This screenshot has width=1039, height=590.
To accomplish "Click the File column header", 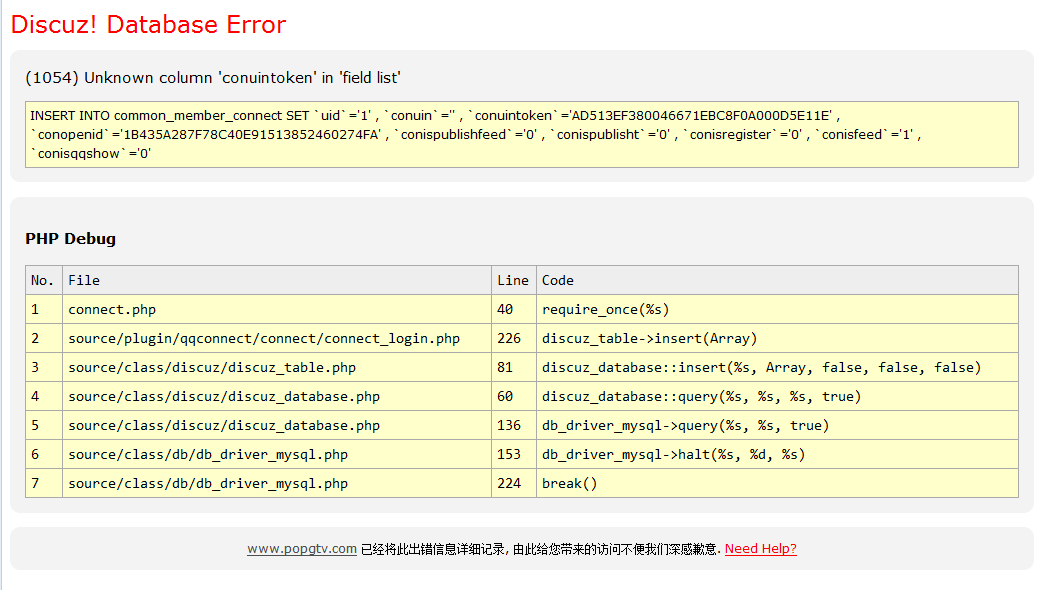I will (x=277, y=280).
